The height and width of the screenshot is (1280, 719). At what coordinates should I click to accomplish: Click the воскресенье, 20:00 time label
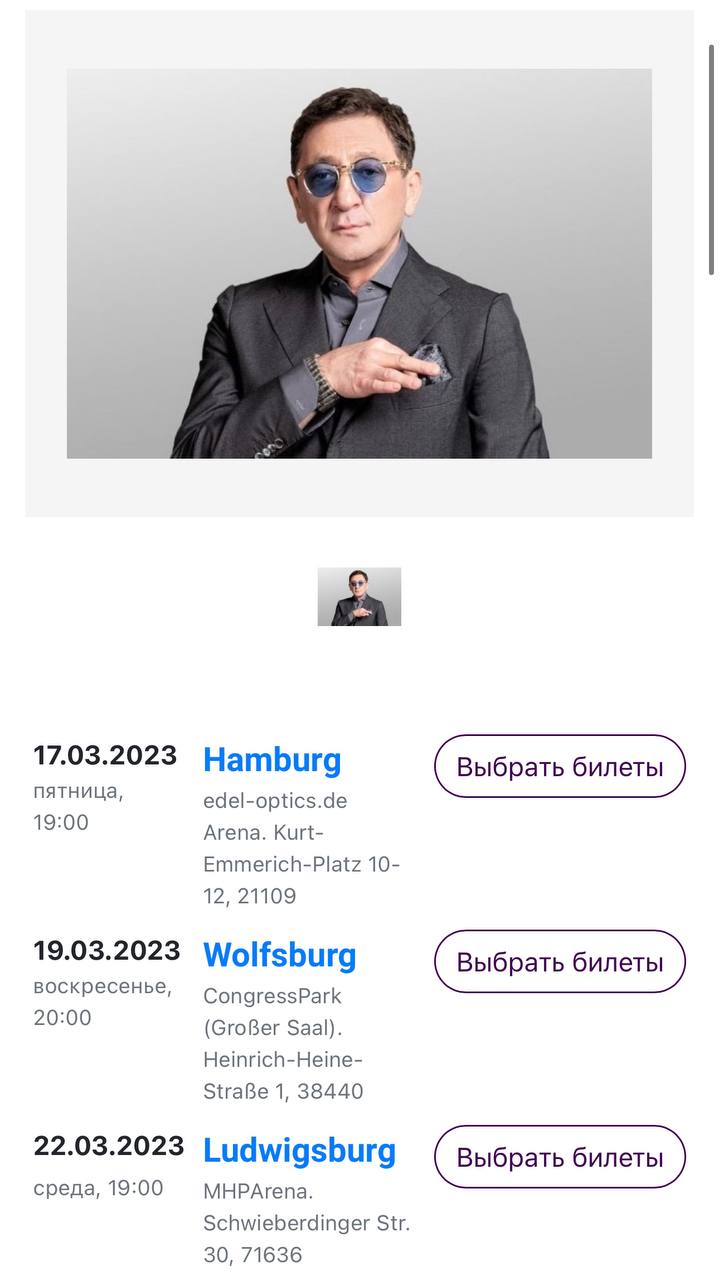pos(102,1002)
